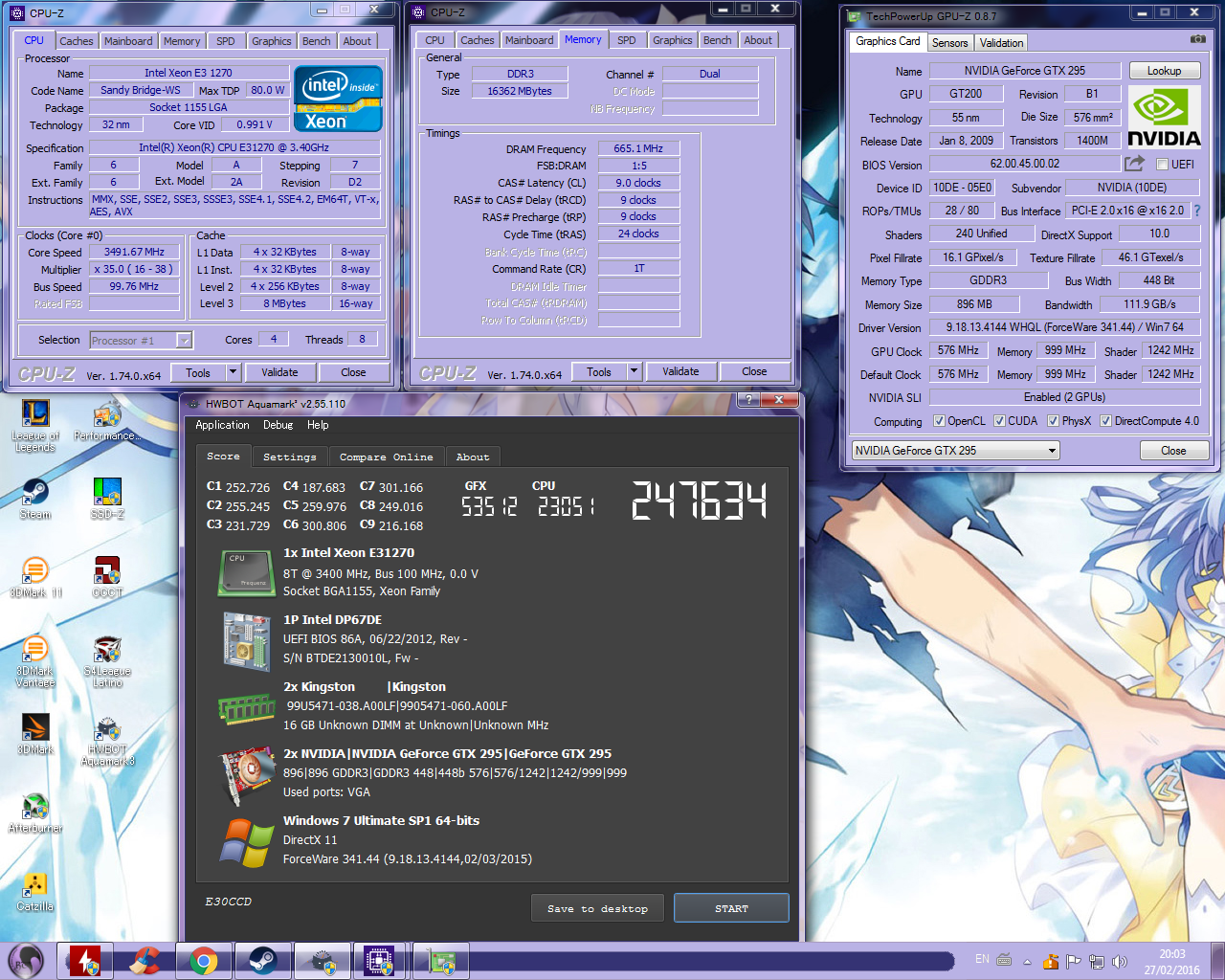
Task: Open the volume control in system tray
Action: [1120, 961]
